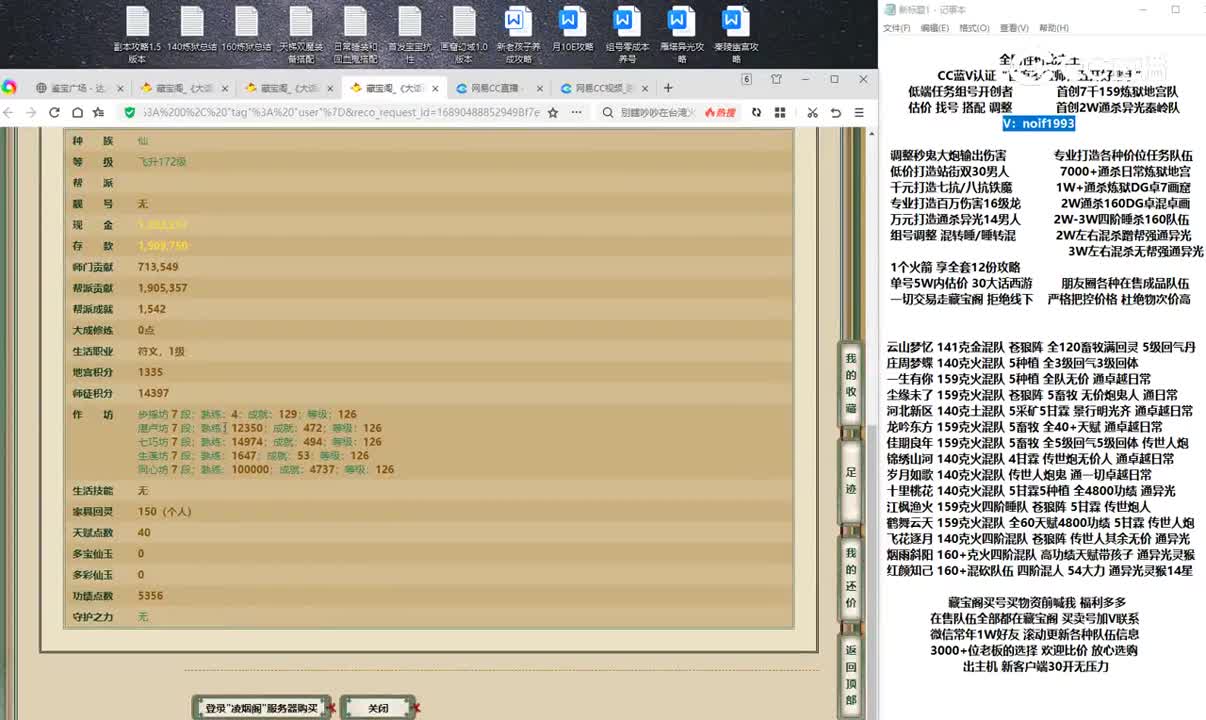The image size is (1206, 720).
Task: Go forward in the browser
Action: click(31, 113)
